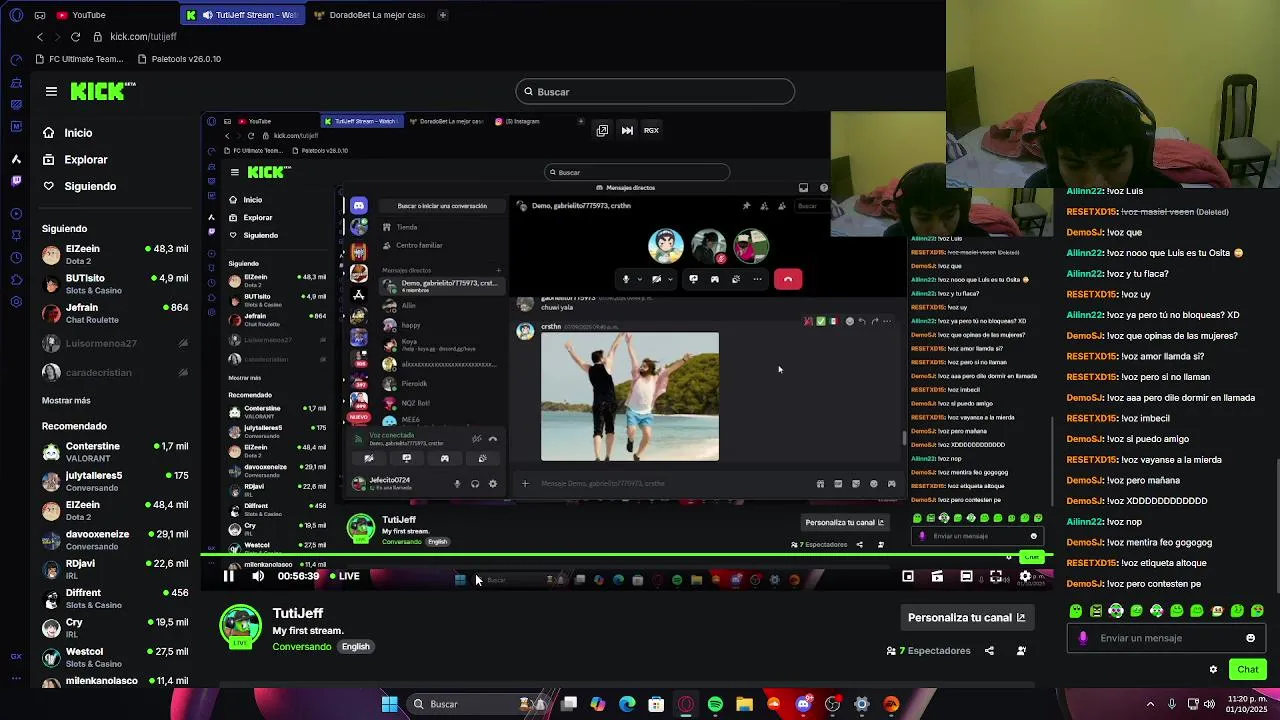Select offline channel Luisormenoa27
1280x720 pixels.
pos(115,343)
